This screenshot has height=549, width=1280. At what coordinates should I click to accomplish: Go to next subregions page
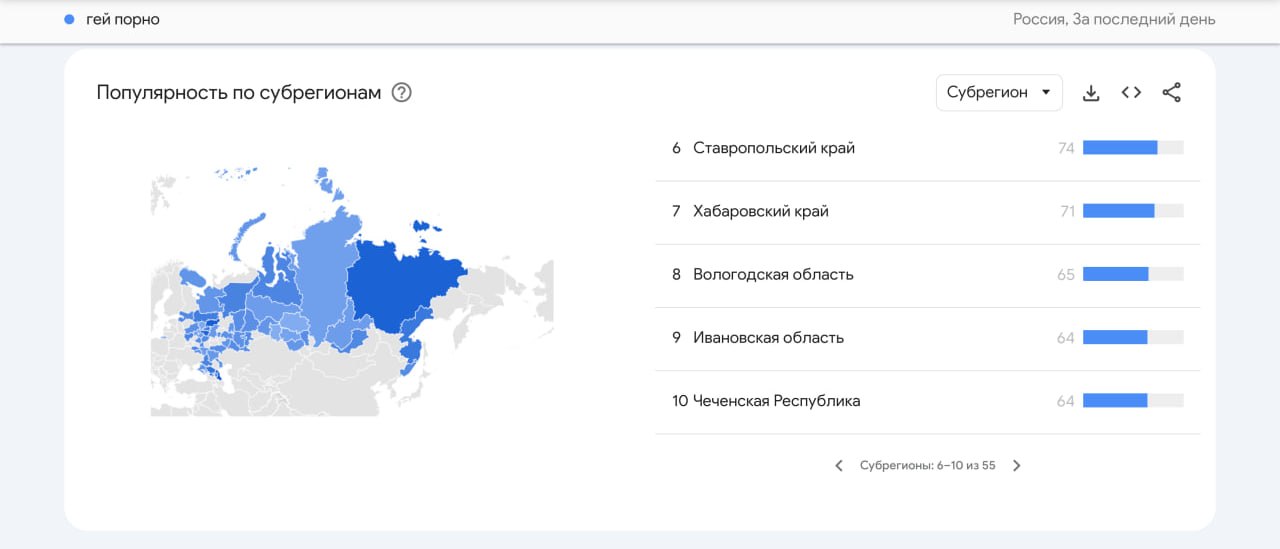pos(1017,466)
